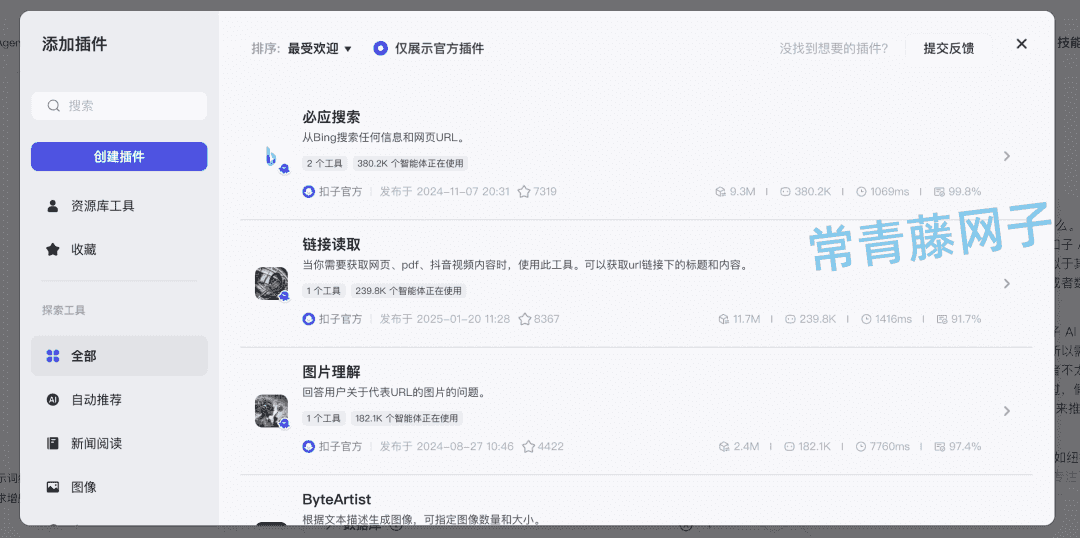This screenshot has height=538, width=1080.
Task: Click the 自动推荐 AI icon
Action: 53,400
